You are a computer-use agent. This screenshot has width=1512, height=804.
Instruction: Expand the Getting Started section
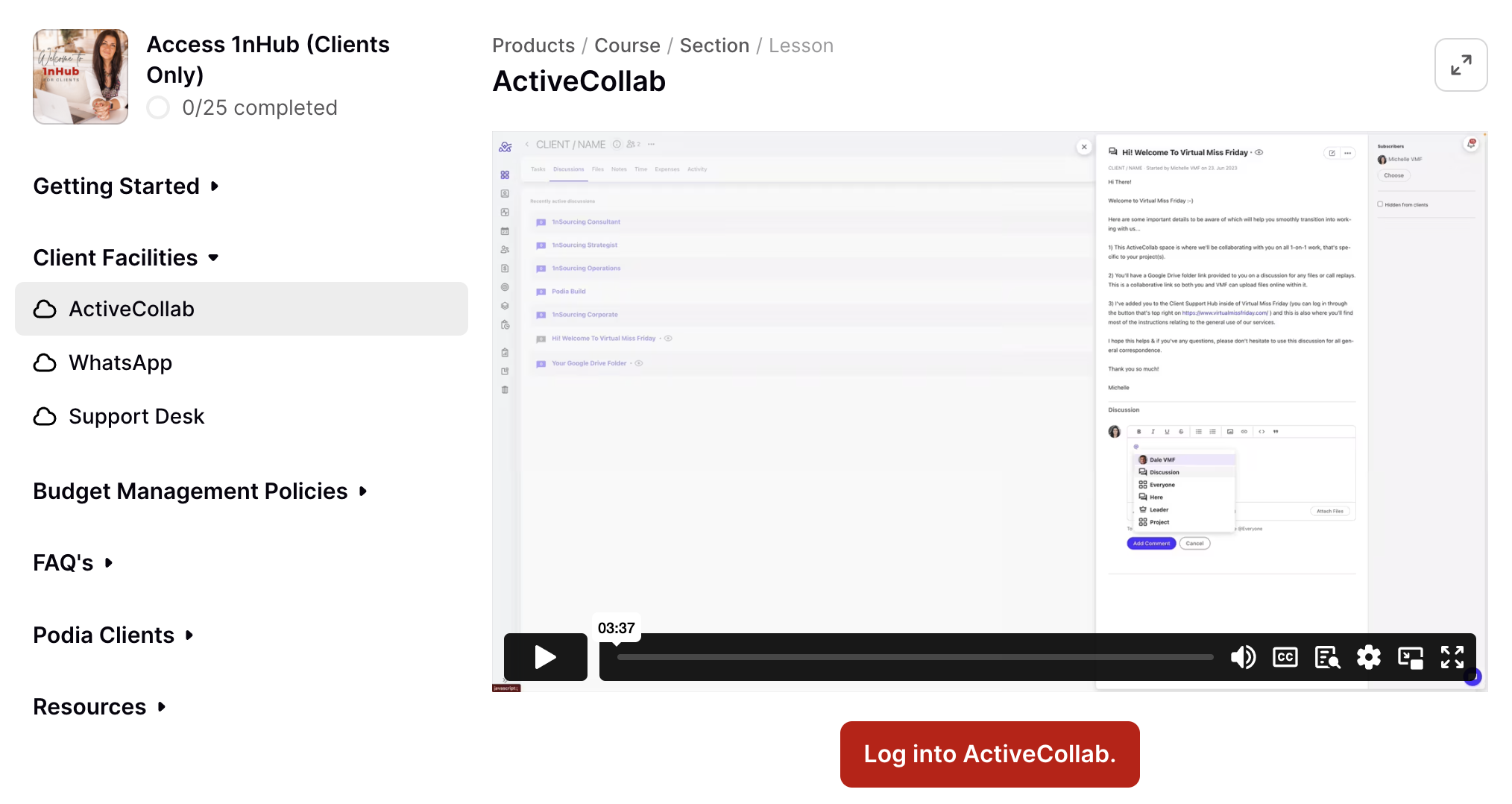pos(126,186)
